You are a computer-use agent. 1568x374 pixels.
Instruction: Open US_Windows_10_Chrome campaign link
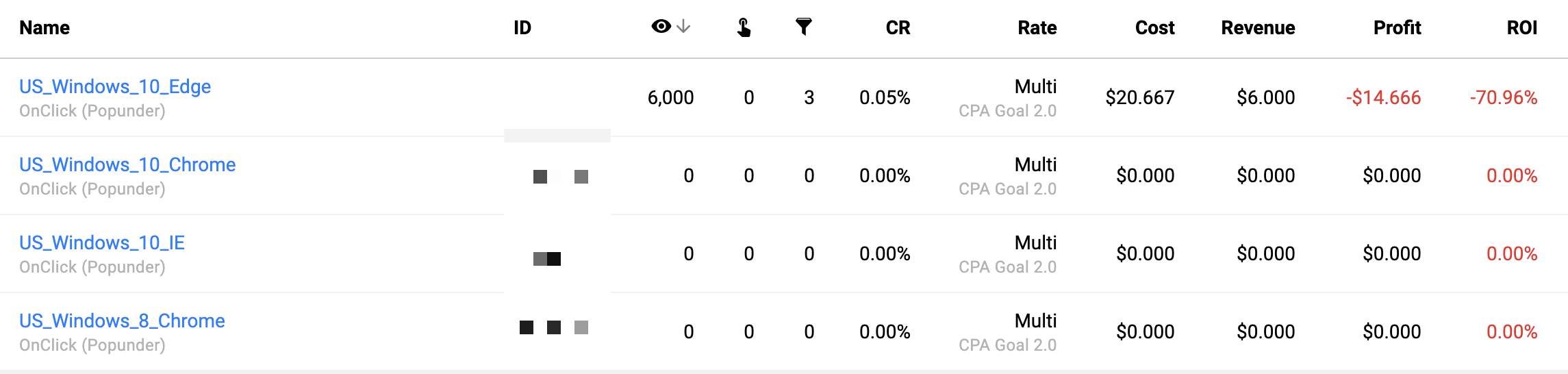(x=127, y=164)
